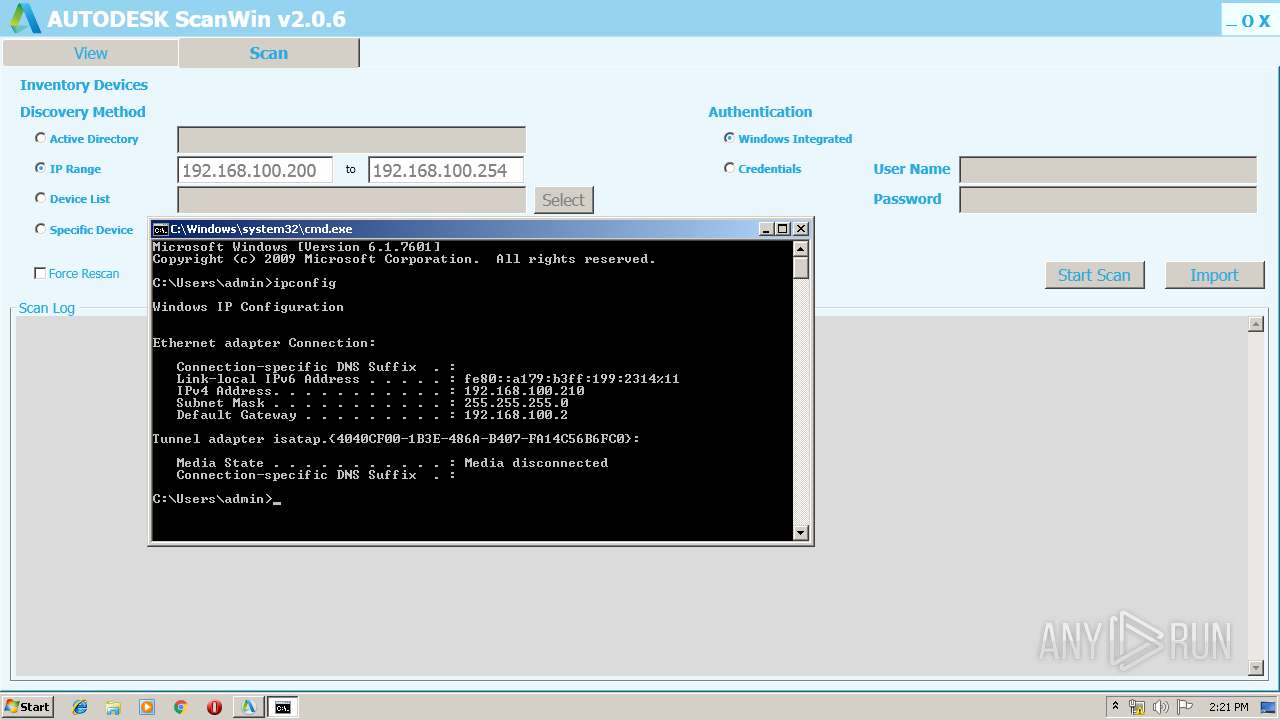
Task: Click the Link-local IPv6 Address line
Action: point(428,379)
